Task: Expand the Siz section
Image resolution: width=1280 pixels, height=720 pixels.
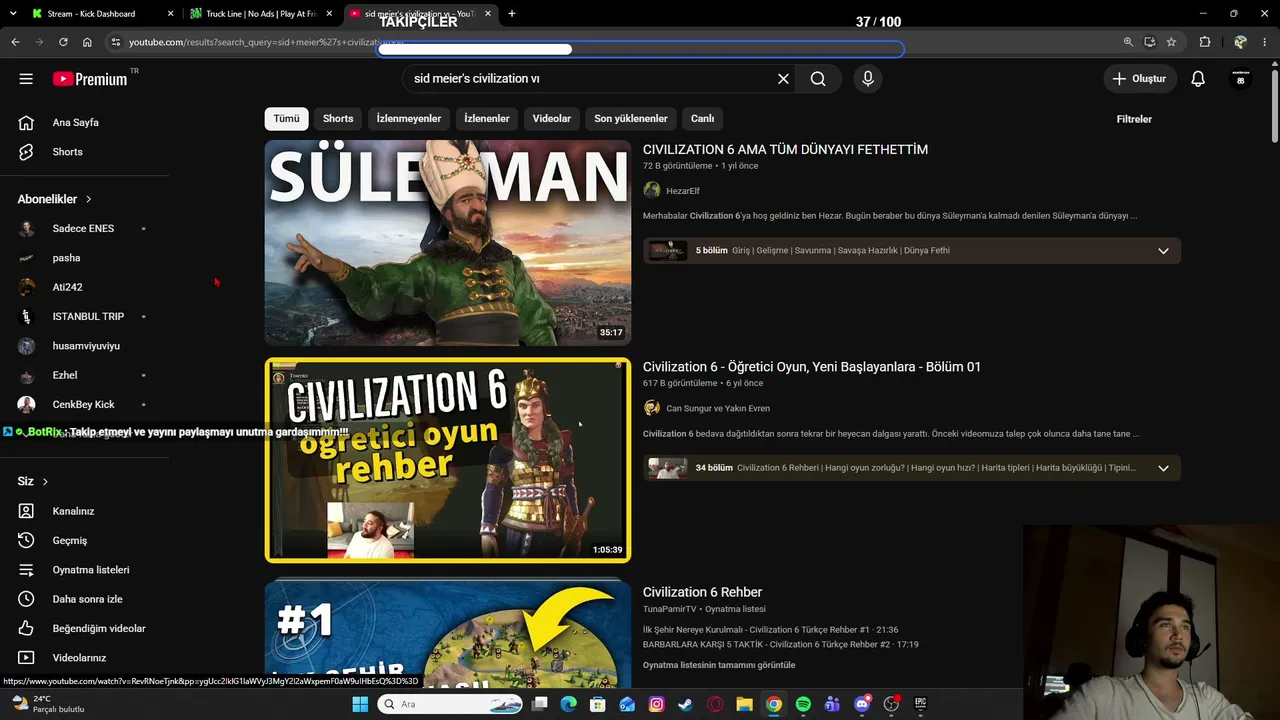Action: click(33, 481)
